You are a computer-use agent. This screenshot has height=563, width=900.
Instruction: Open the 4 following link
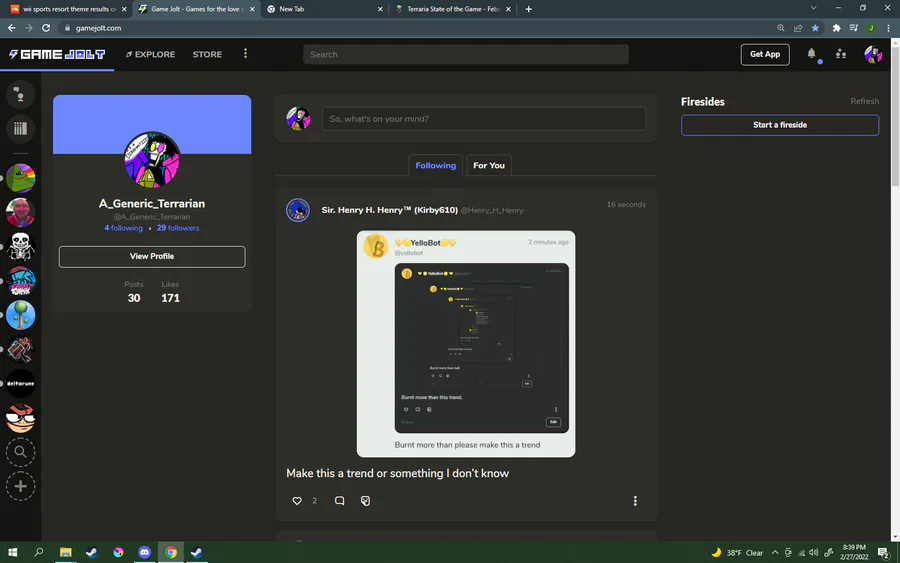[123, 228]
